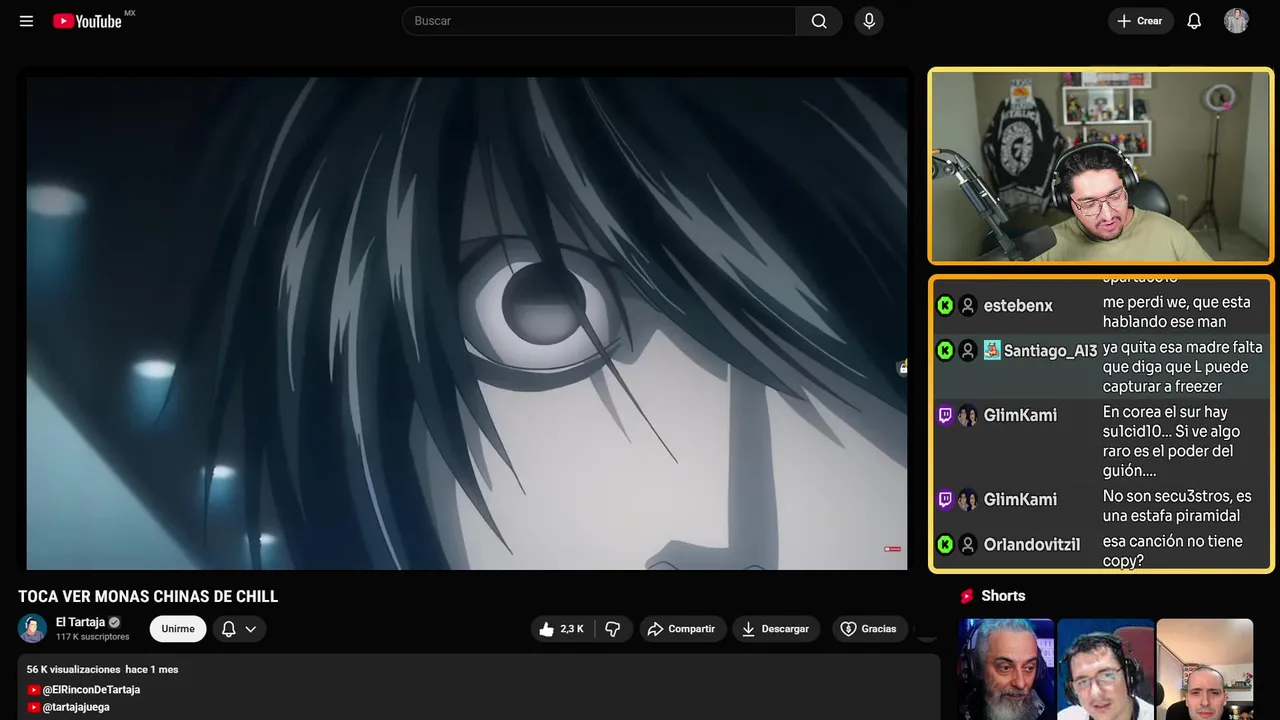Click chat message 'esa canción no tiene copy?'

tap(1173, 551)
